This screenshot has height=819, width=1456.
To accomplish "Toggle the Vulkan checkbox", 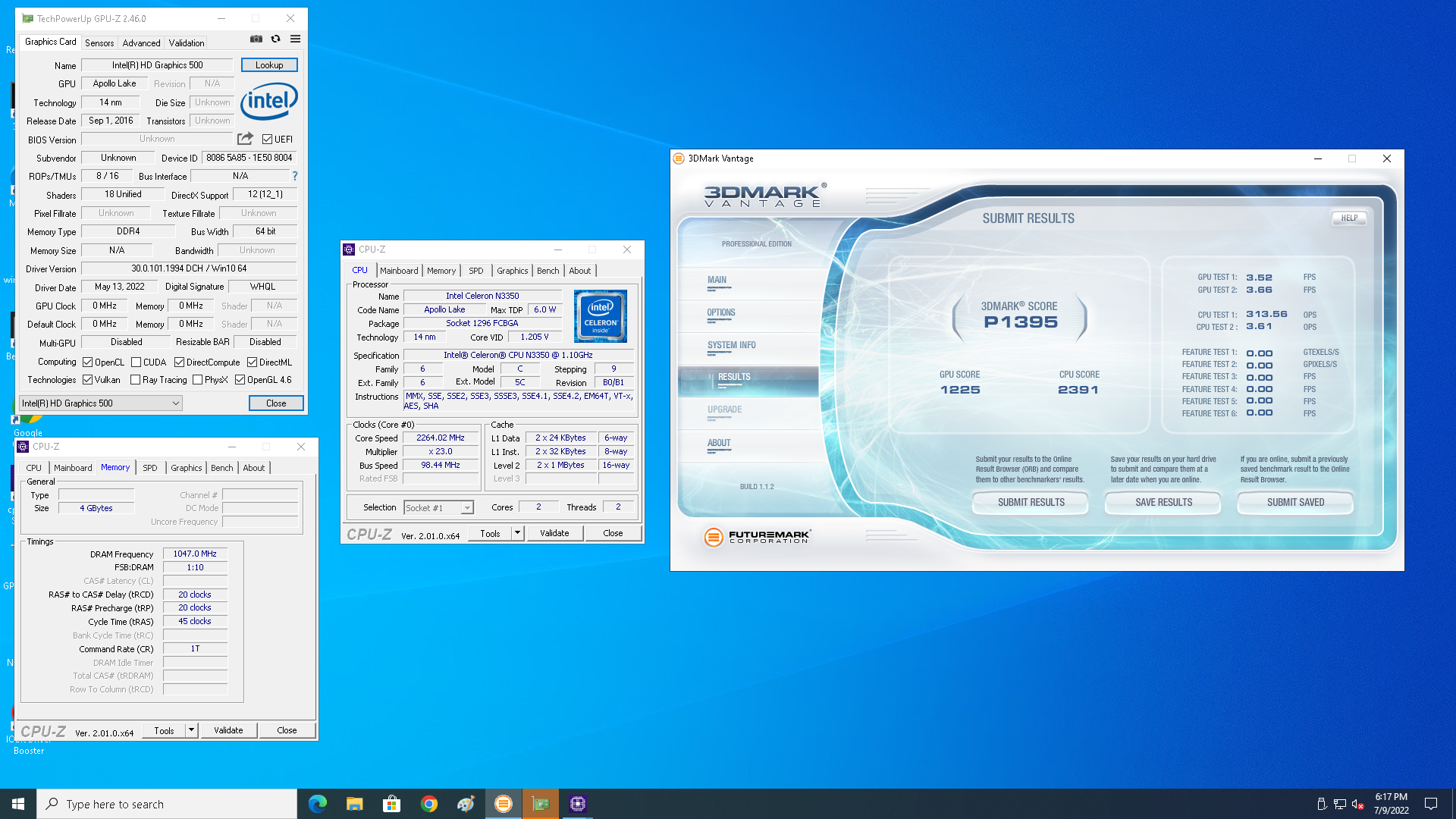I will click(x=88, y=380).
